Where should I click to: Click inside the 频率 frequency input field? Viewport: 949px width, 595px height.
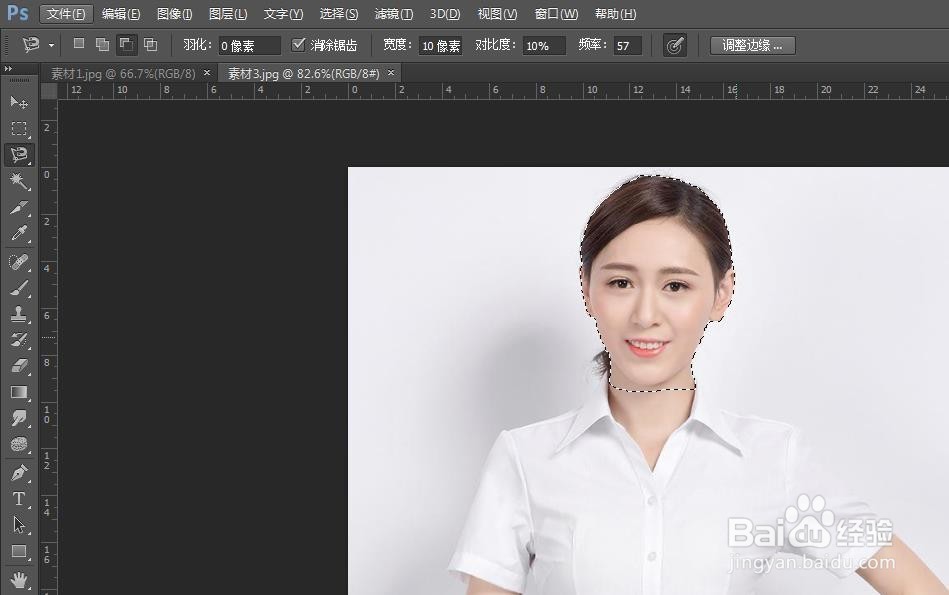[626, 45]
